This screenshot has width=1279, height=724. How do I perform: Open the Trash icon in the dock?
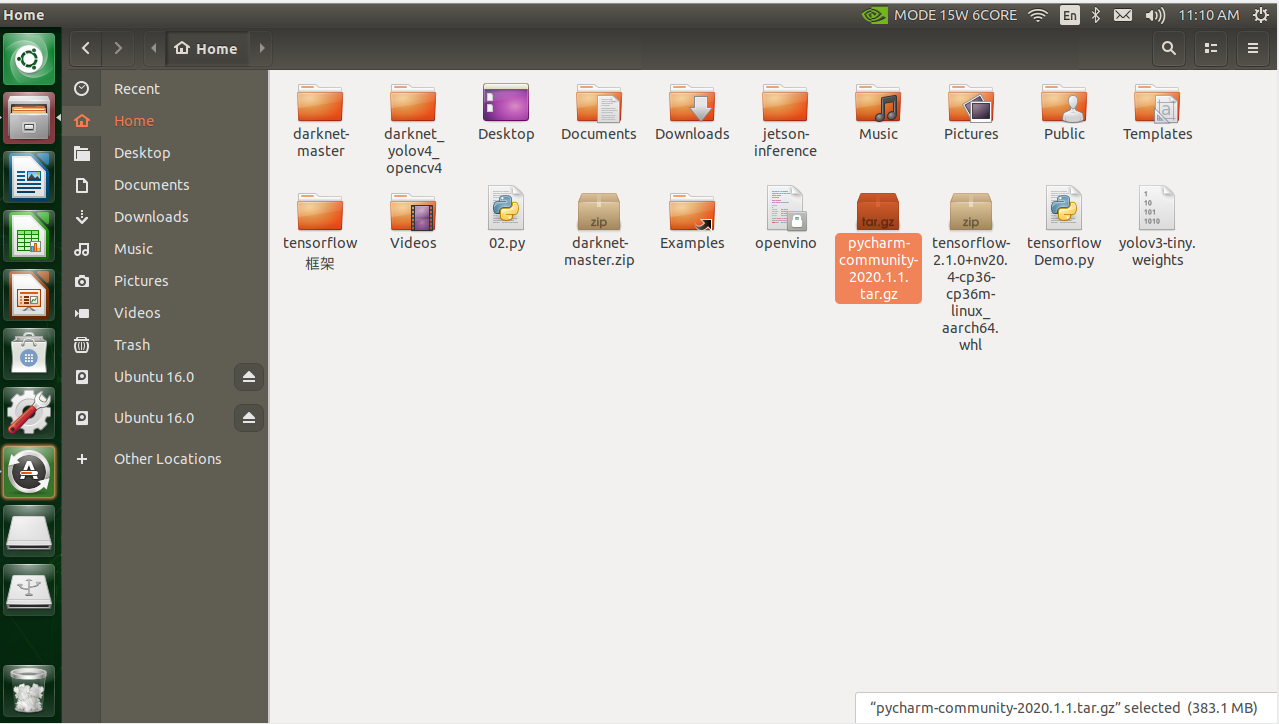click(30, 689)
